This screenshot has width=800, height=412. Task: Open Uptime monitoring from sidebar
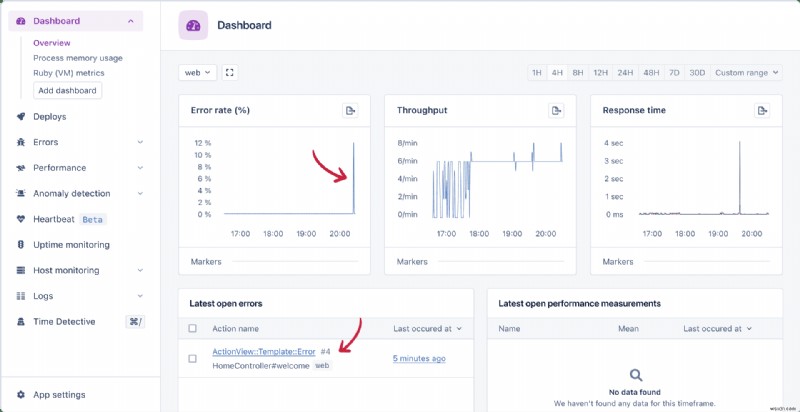tap(71, 245)
